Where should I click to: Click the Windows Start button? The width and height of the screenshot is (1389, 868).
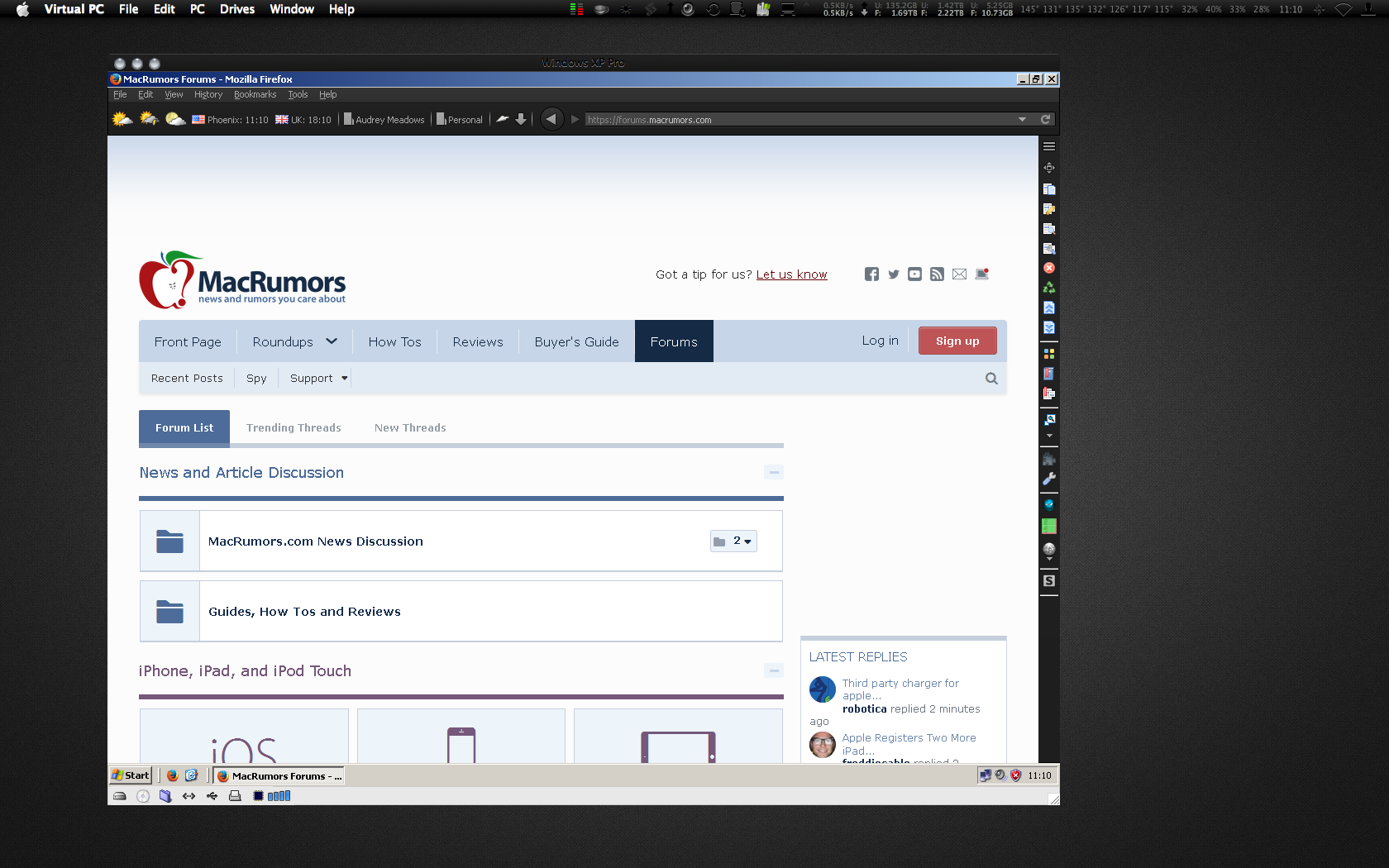pos(131,775)
